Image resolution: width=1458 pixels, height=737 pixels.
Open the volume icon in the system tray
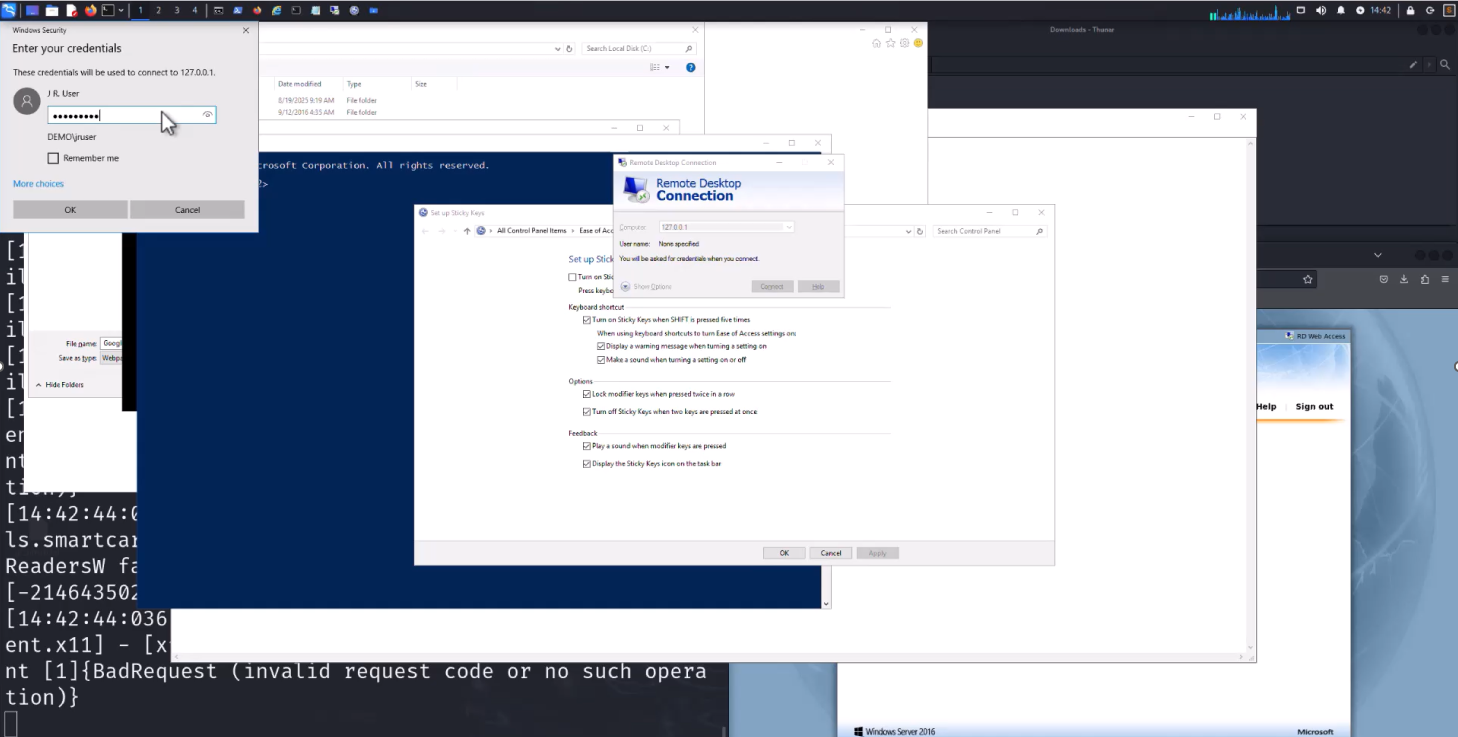click(x=1321, y=10)
